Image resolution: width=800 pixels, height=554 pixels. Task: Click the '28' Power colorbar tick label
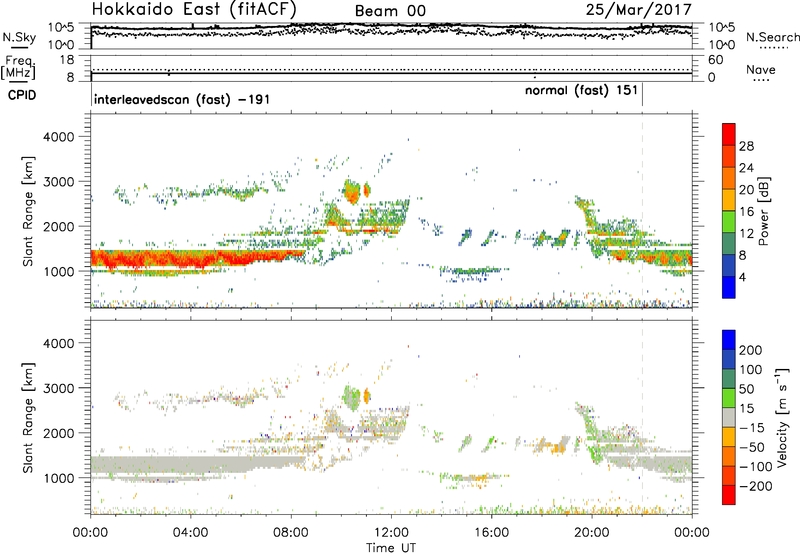746,146
